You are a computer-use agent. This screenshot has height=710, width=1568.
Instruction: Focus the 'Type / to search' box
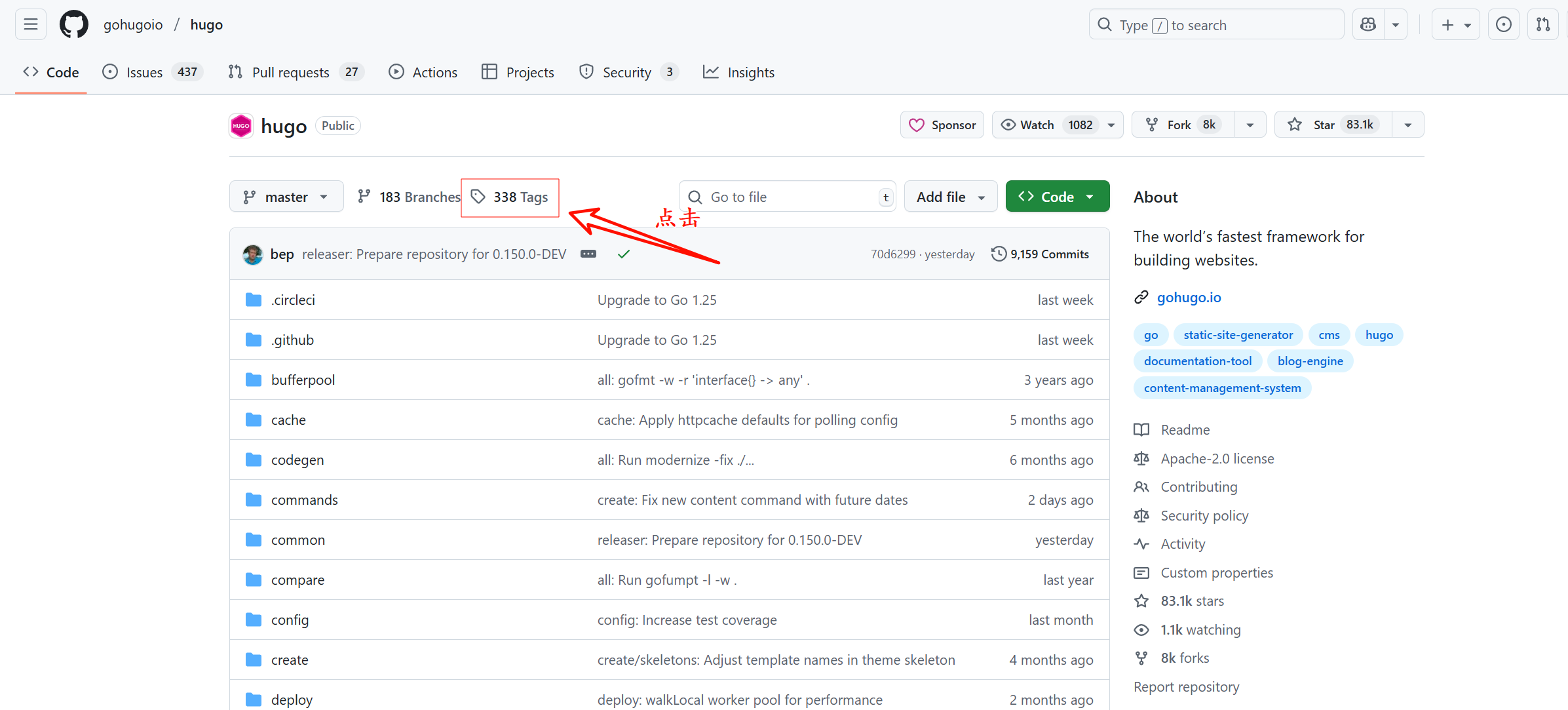pos(1217,25)
